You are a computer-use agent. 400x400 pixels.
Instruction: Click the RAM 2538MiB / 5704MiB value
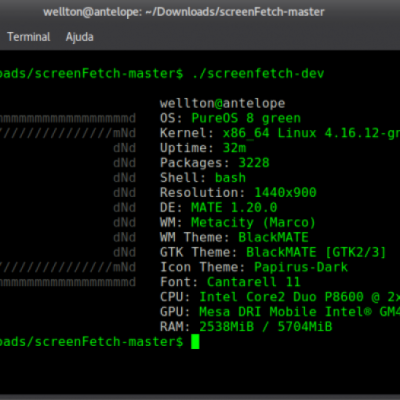point(266,327)
